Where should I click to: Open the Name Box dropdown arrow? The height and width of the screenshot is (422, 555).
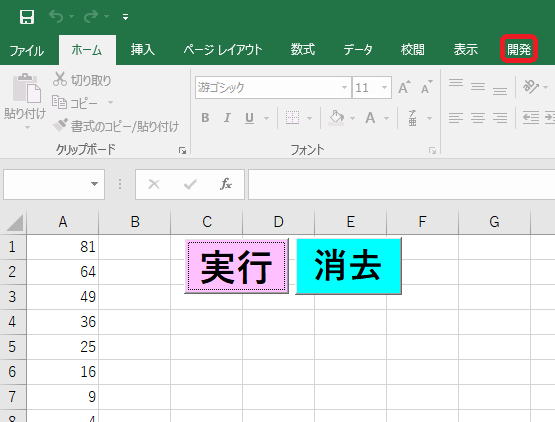coord(94,184)
